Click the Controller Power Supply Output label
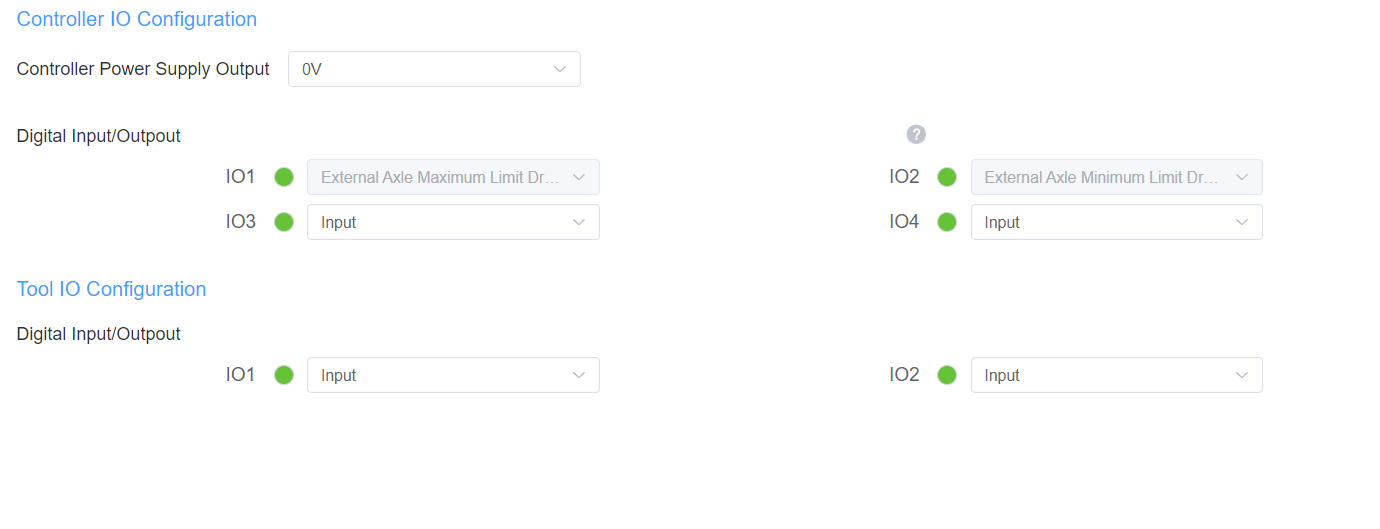The height and width of the screenshot is (529, 1380). (143, 69)
